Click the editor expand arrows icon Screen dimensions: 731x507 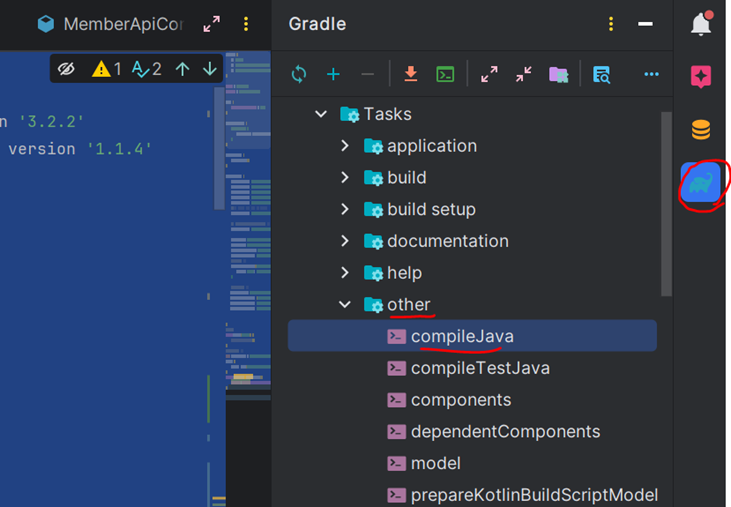click(211, 24)
